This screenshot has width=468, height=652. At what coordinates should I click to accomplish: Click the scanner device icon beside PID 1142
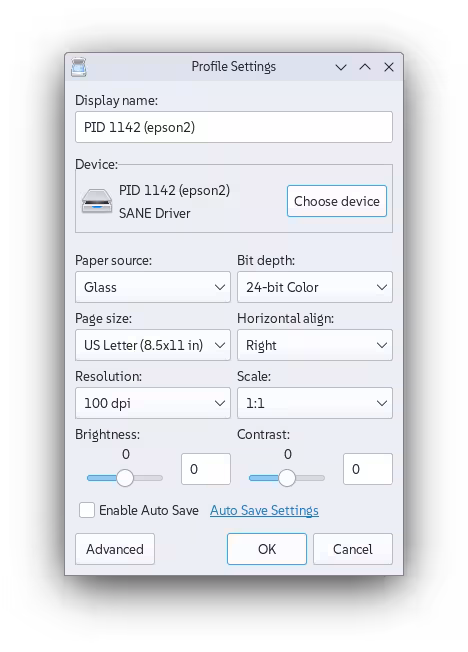point(97,201)
